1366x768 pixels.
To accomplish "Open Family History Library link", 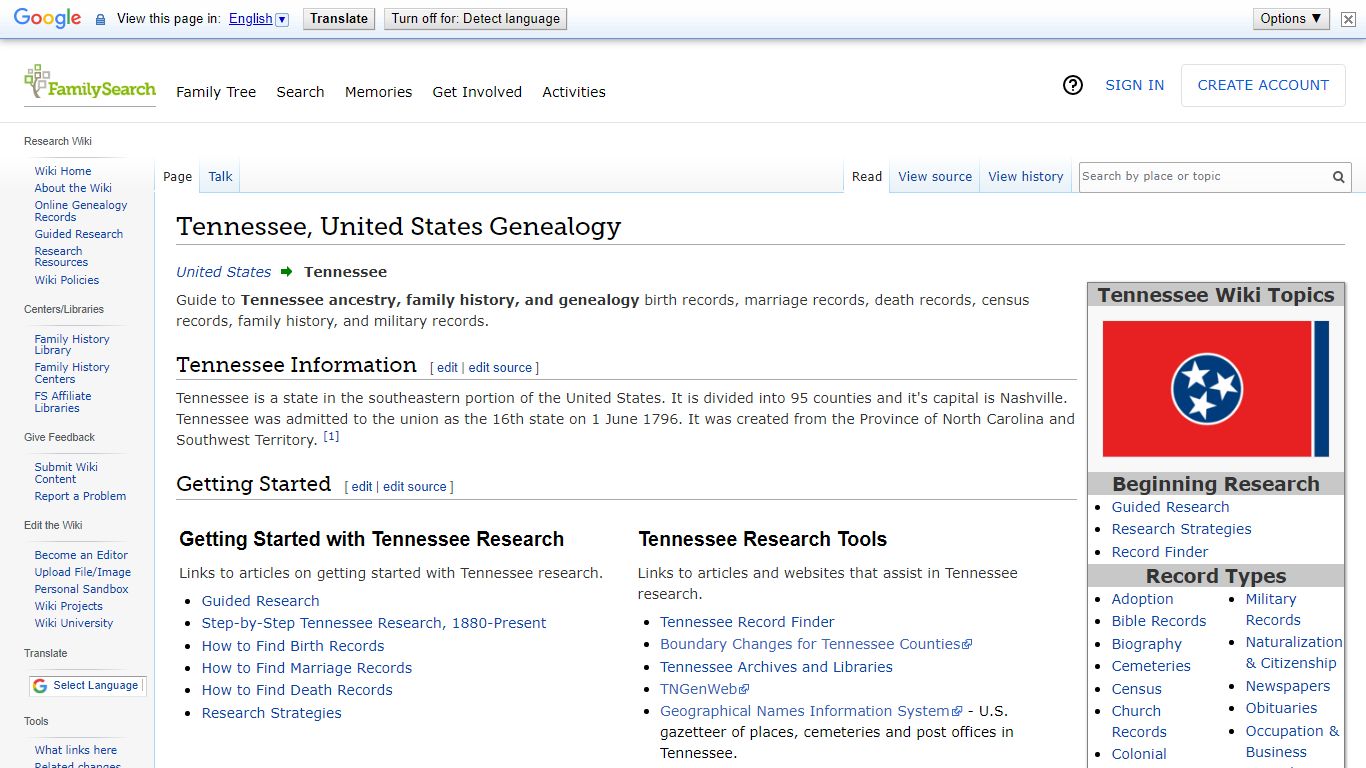I will [x=72, y=345].
